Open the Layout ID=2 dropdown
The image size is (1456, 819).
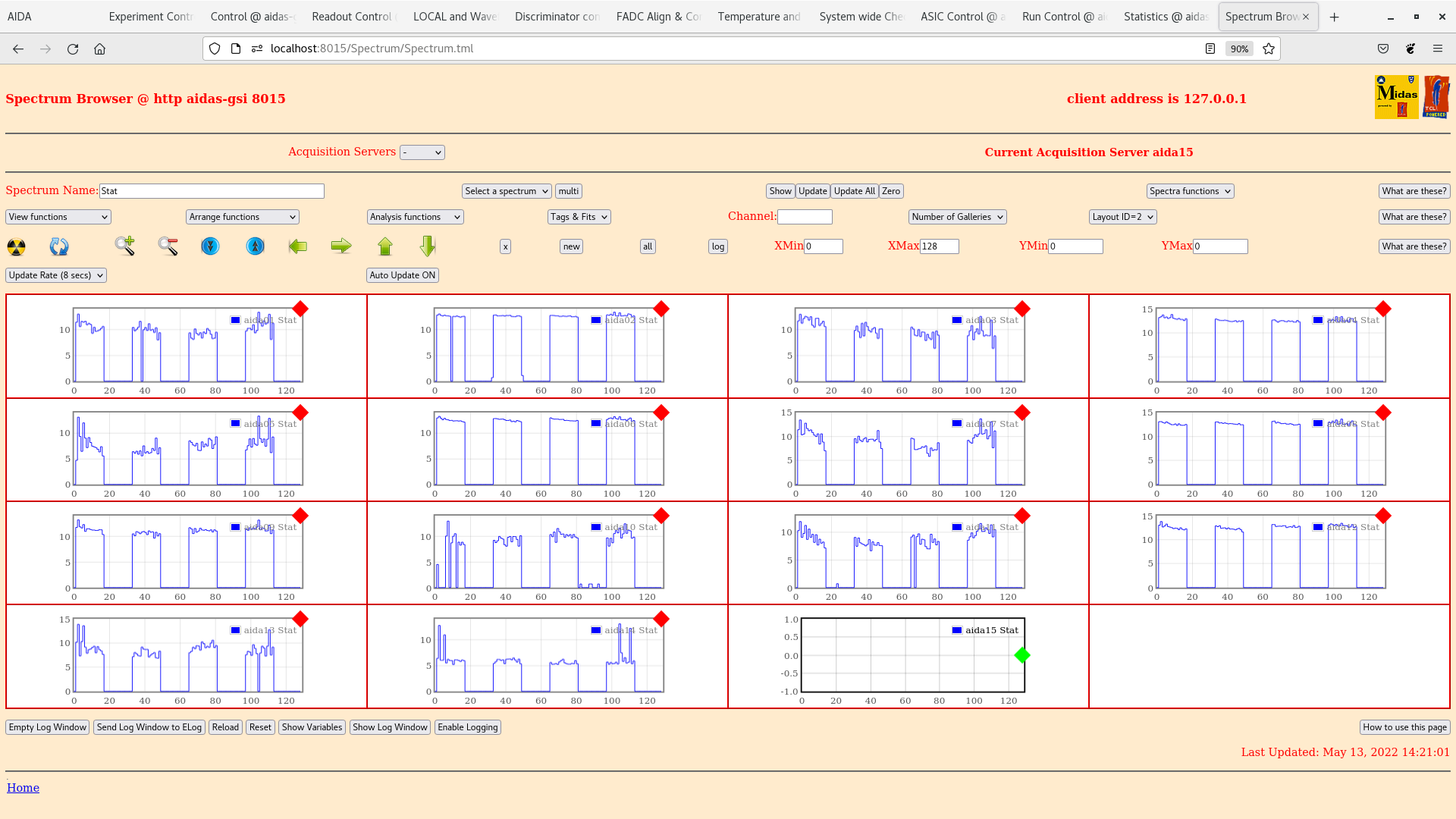point(1123,217)
